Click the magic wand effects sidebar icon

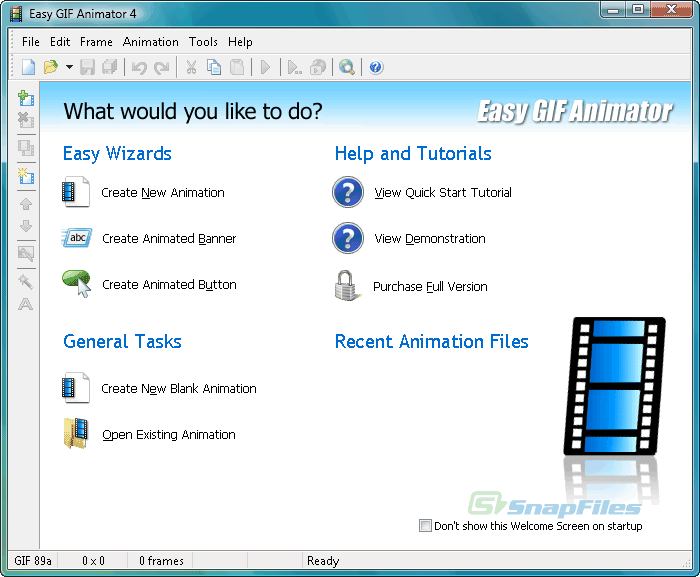coord(26,282)
